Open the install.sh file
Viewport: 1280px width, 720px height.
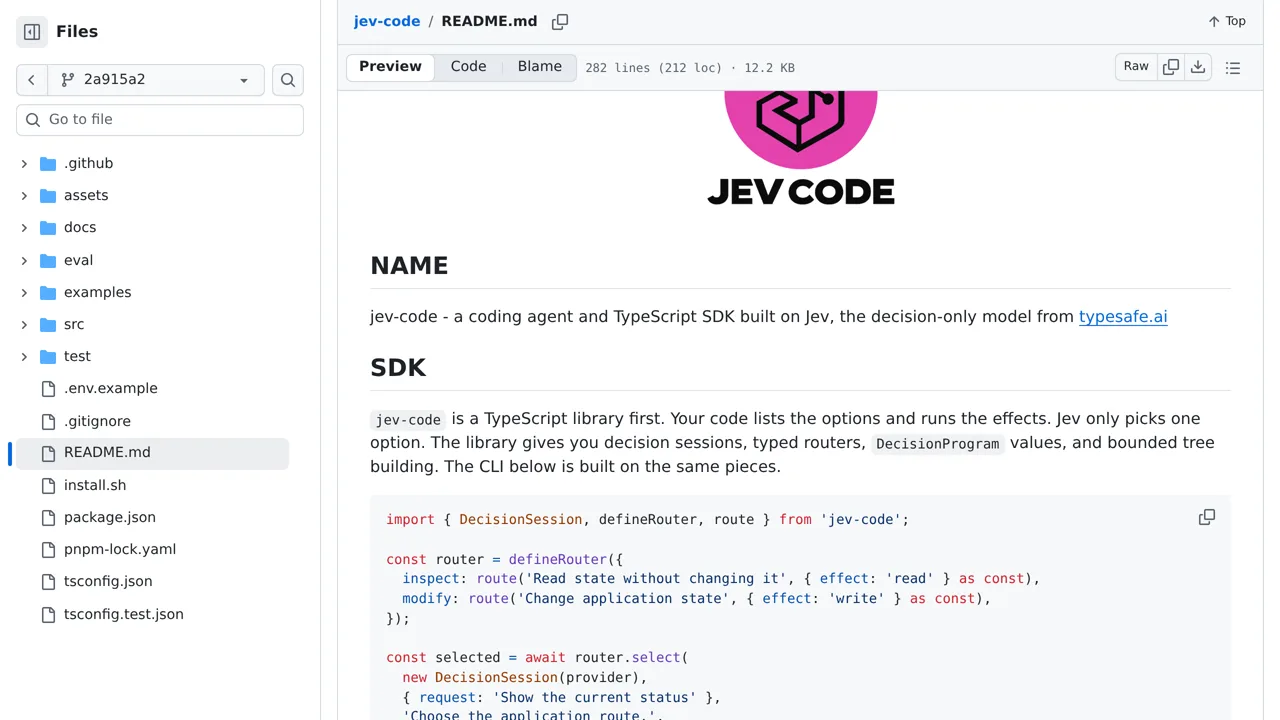click(x=95, y=485)
